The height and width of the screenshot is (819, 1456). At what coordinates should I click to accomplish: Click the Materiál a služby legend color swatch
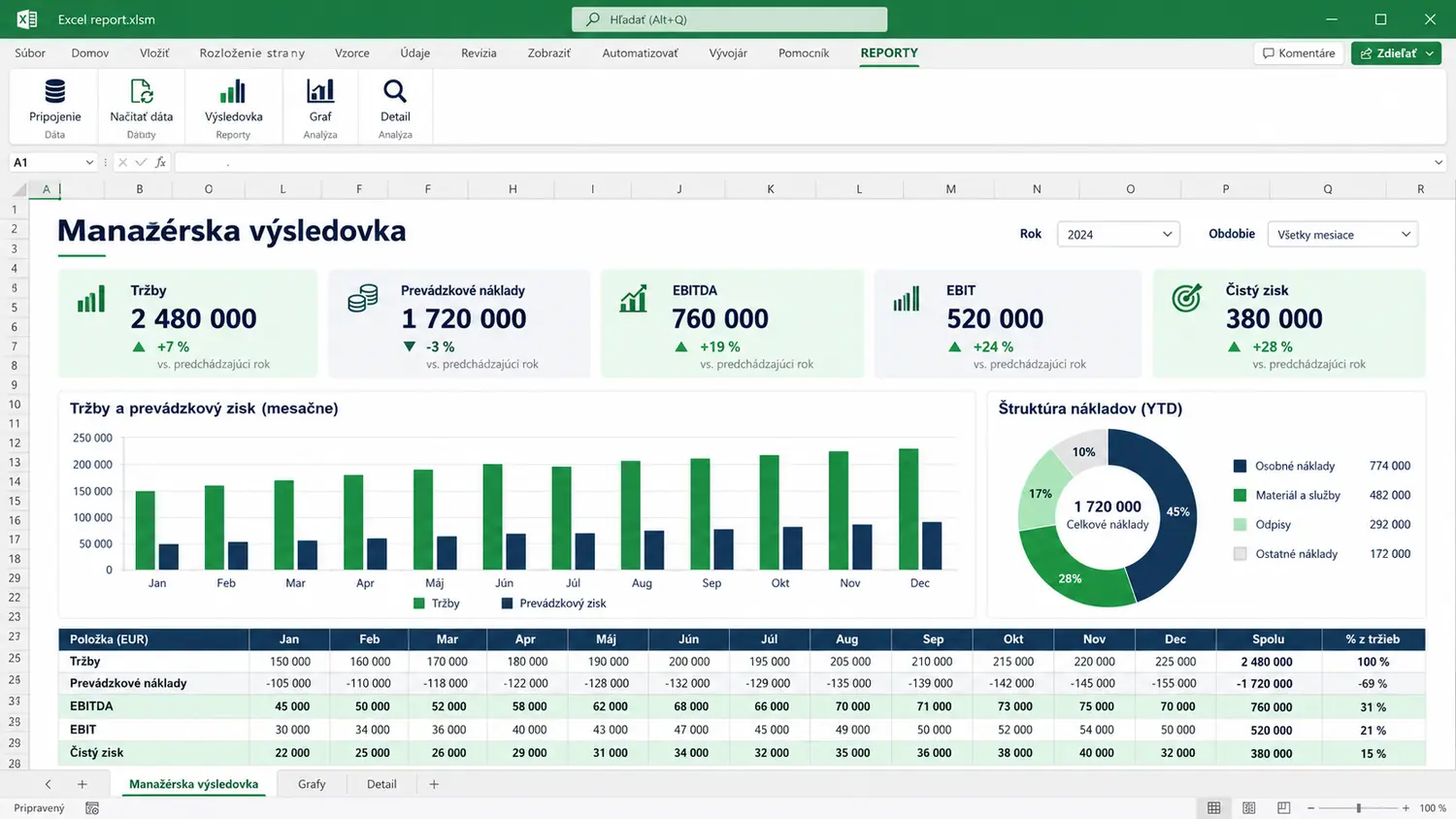pyautogui.click(x=1240, y=495)
